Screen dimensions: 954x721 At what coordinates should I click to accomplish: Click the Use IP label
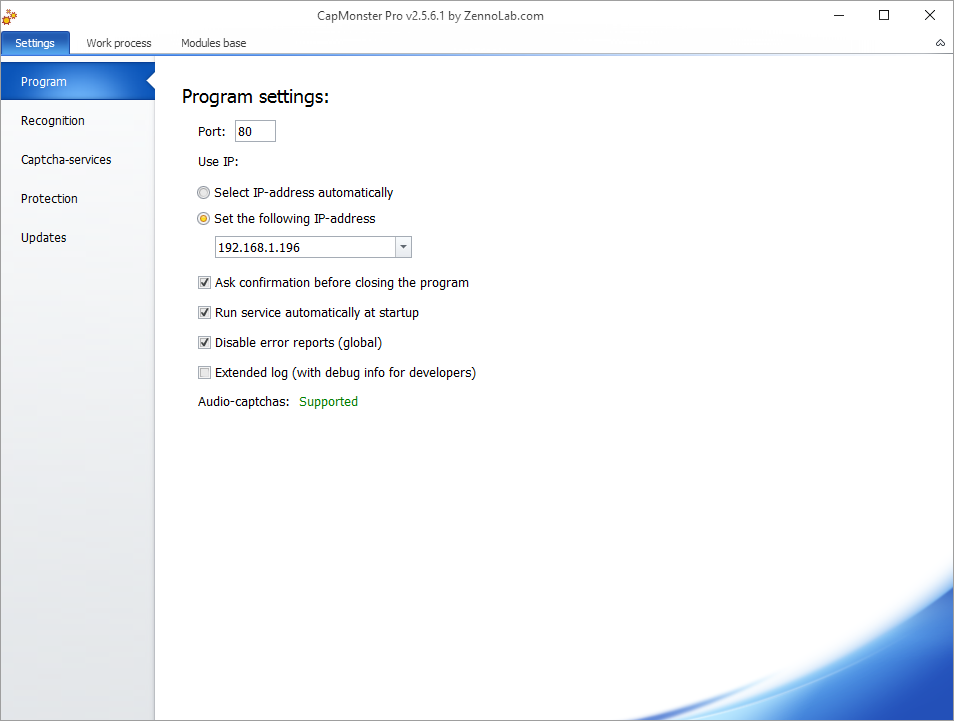pos(218,162)
